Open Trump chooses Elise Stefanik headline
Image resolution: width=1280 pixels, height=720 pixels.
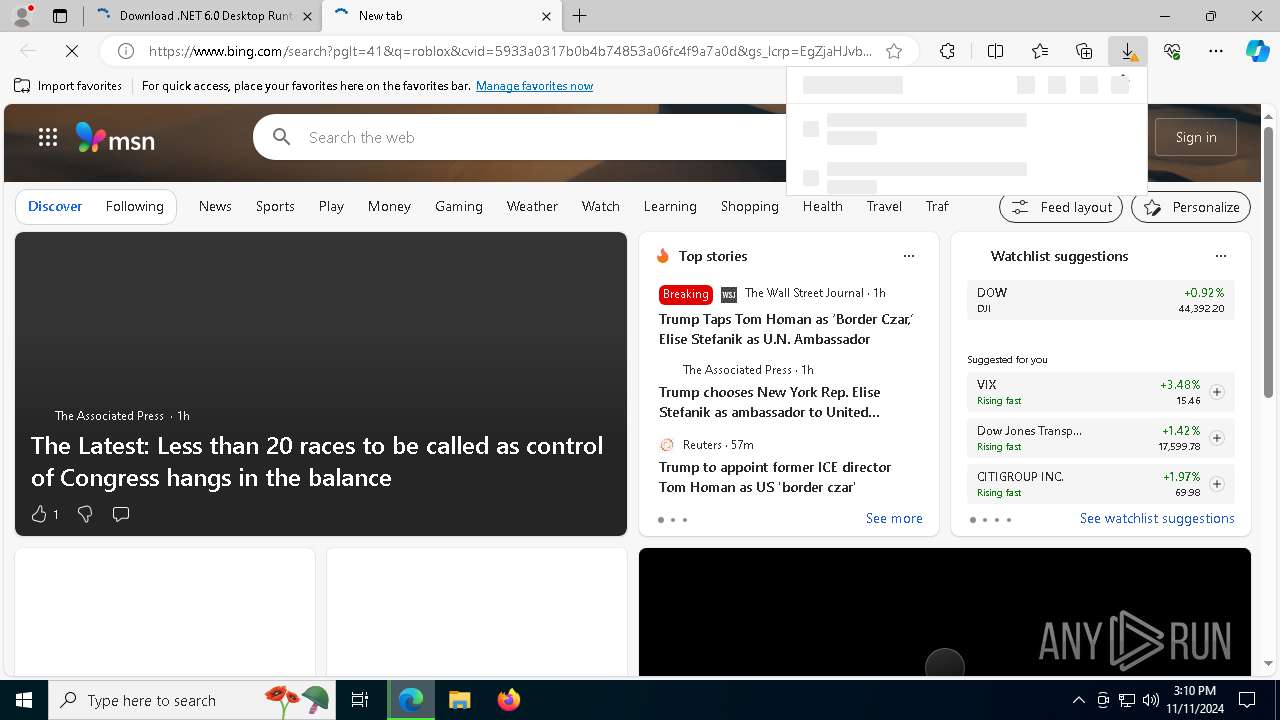(x=770, y=402)
